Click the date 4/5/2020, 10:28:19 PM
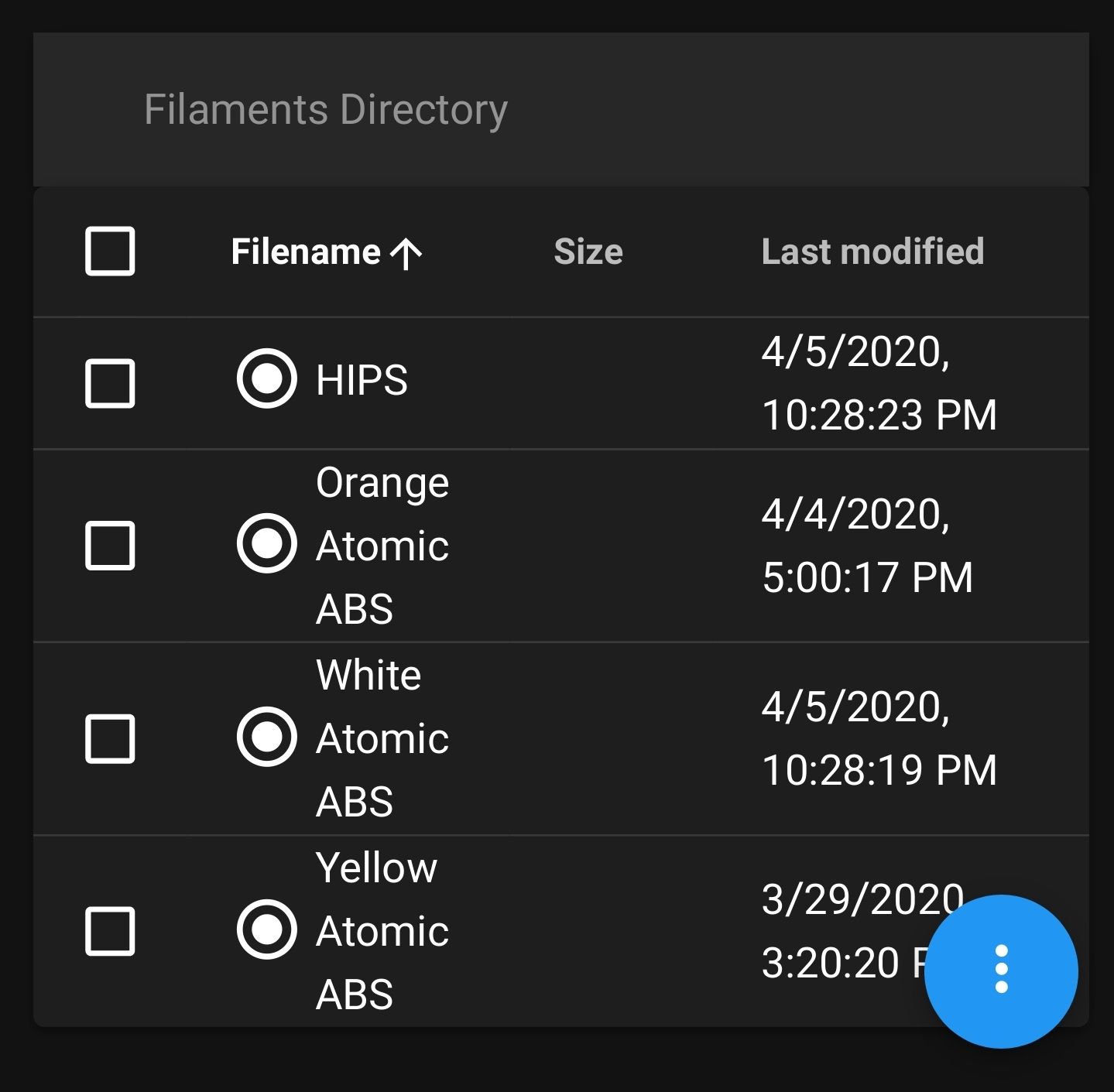1114x1092 pixels. [879, 738]
